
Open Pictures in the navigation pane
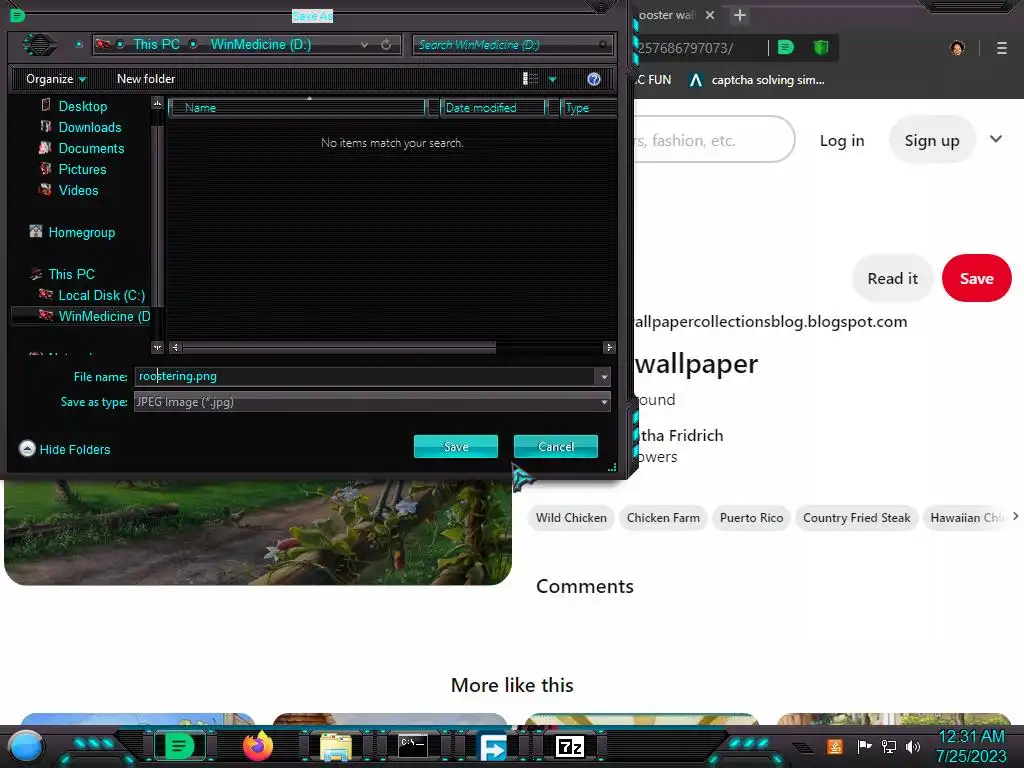[x=82, y=169]
